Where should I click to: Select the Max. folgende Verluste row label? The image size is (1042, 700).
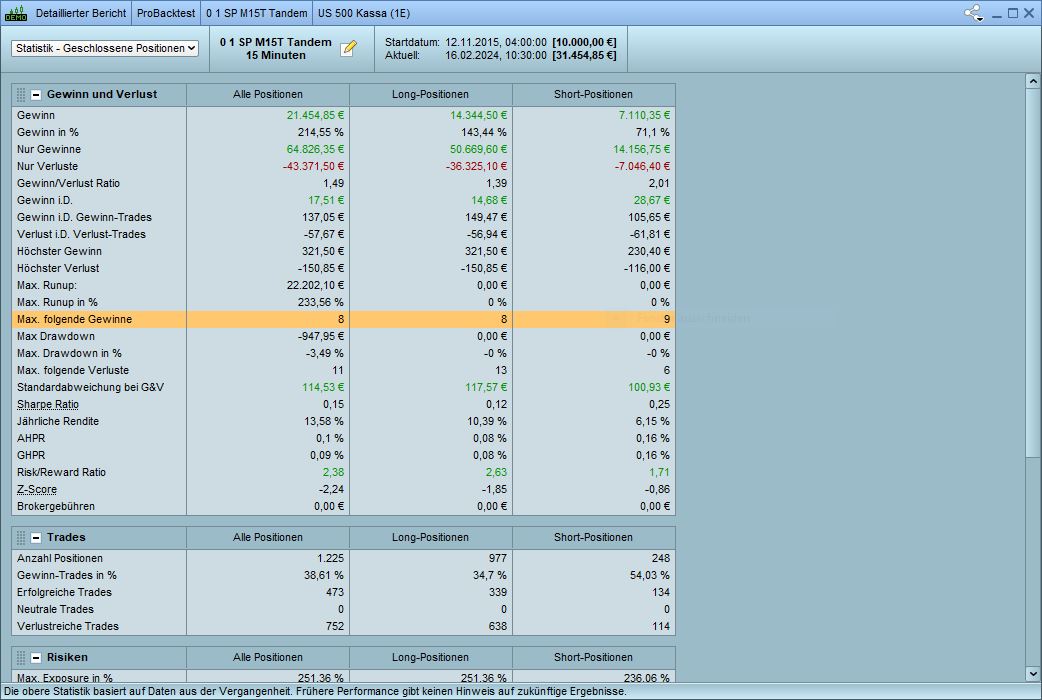[73, 370]
